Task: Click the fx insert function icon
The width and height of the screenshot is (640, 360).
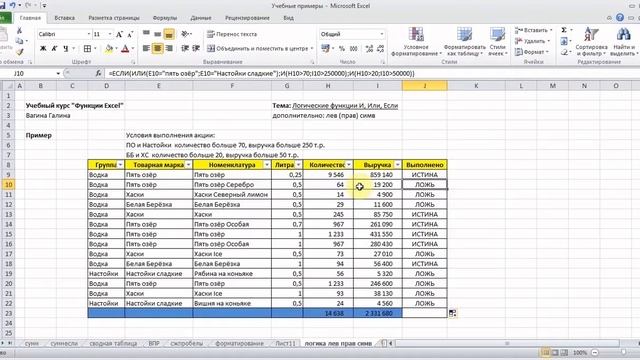Action: pos(98,73)
